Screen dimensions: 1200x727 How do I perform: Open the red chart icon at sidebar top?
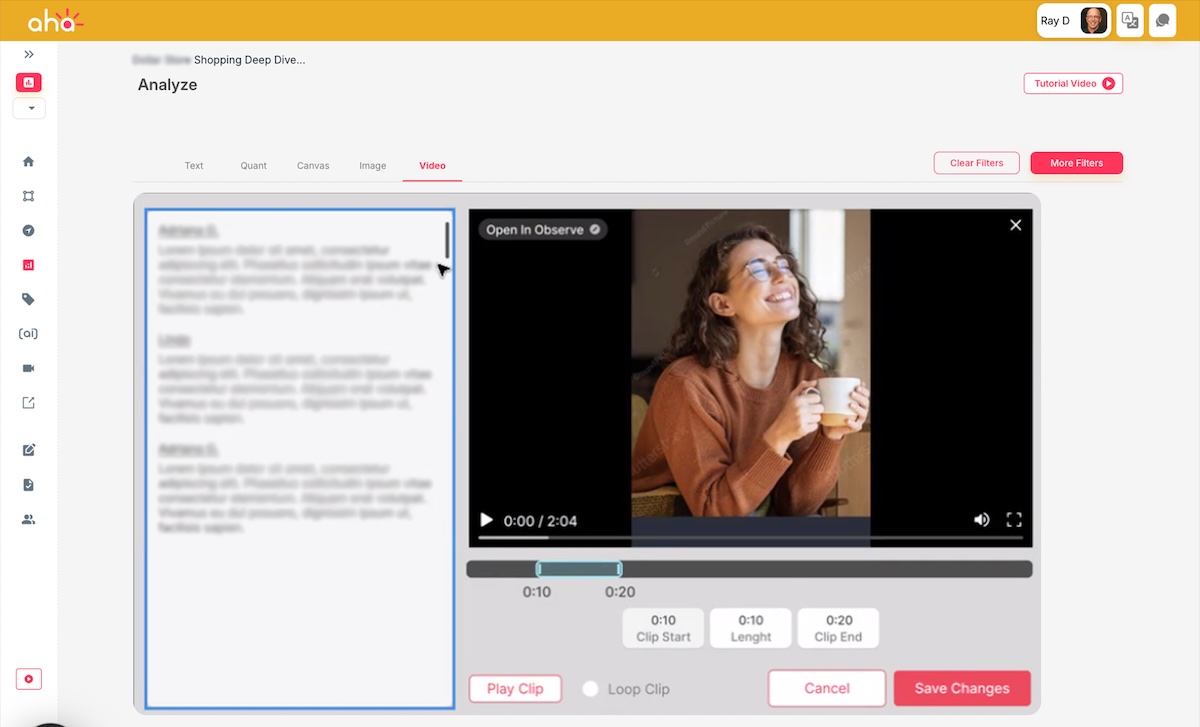[x=29, y=83]
